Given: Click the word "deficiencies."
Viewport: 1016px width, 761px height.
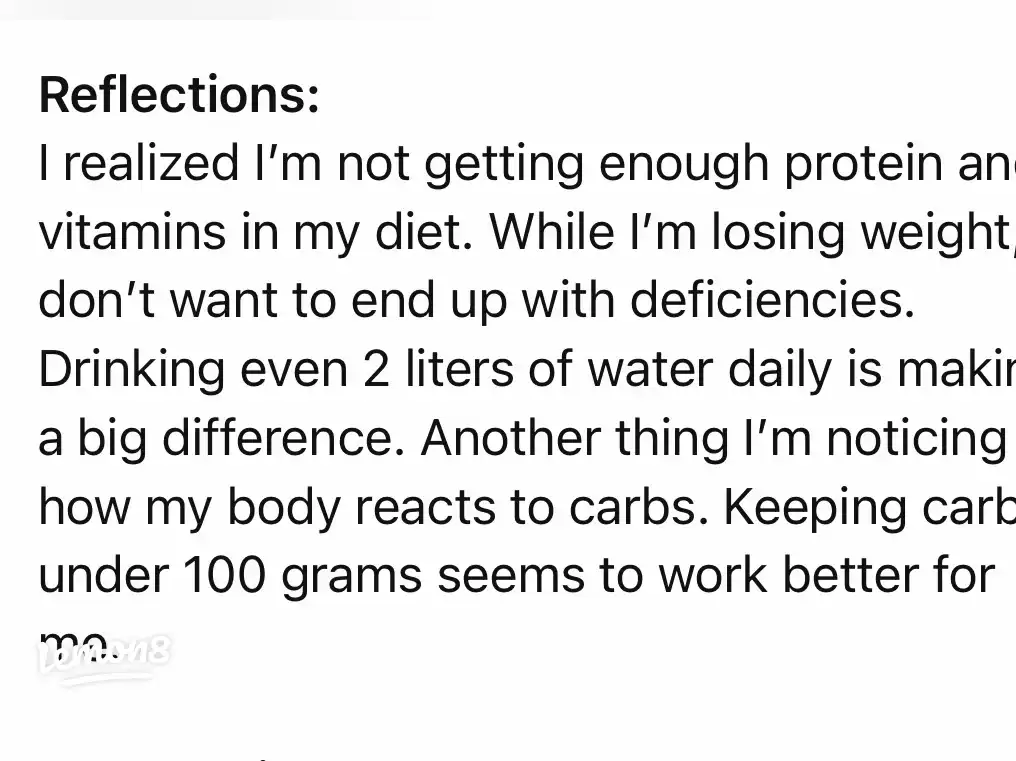Looking at the screenshot, I should [772, 301].
